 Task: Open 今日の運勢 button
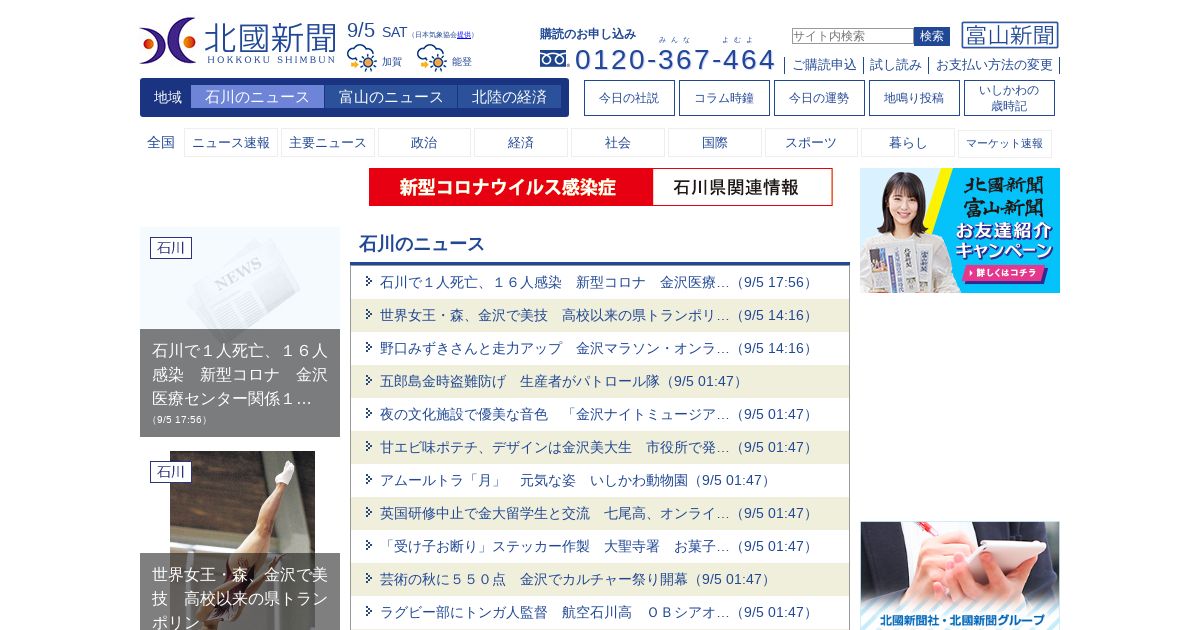[819, 98]
